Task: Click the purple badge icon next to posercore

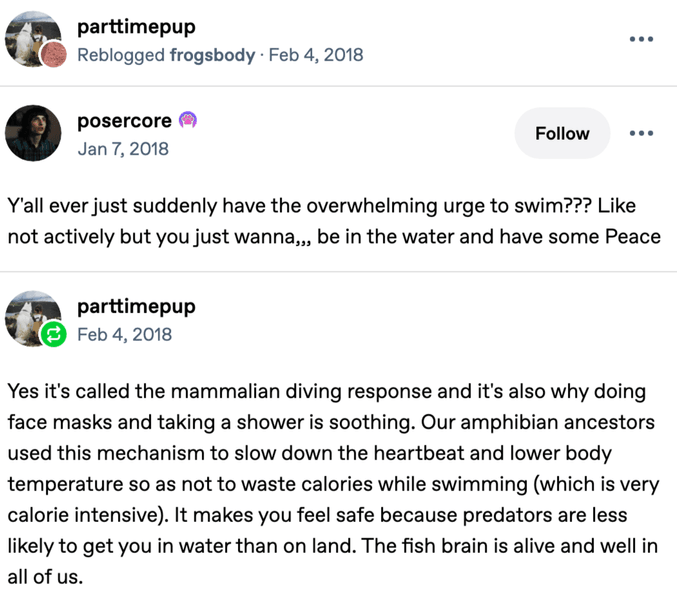Action: pyautogui.click(x=188, y=121)
